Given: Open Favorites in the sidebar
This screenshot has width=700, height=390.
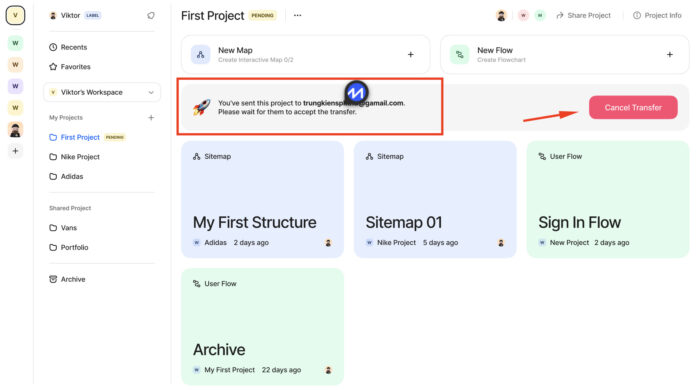Looking at the screenshot, I should [x=70, y=66].
